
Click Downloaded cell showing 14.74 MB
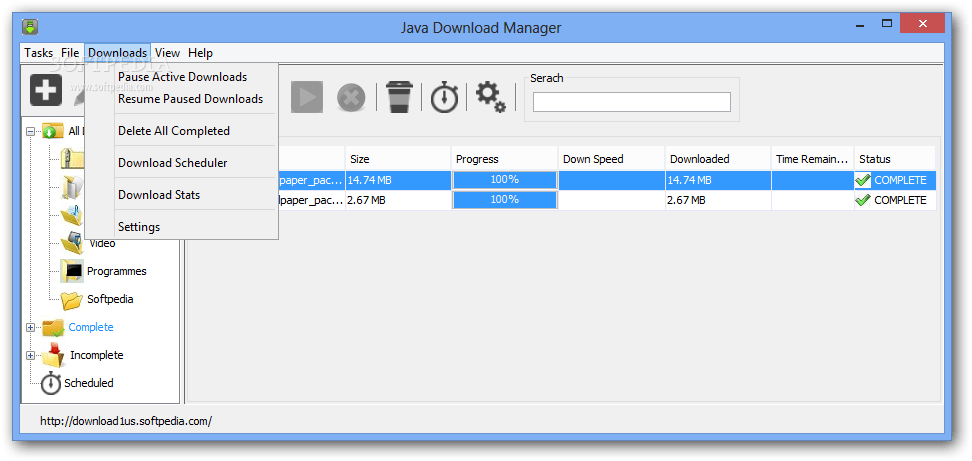point(718,180)
